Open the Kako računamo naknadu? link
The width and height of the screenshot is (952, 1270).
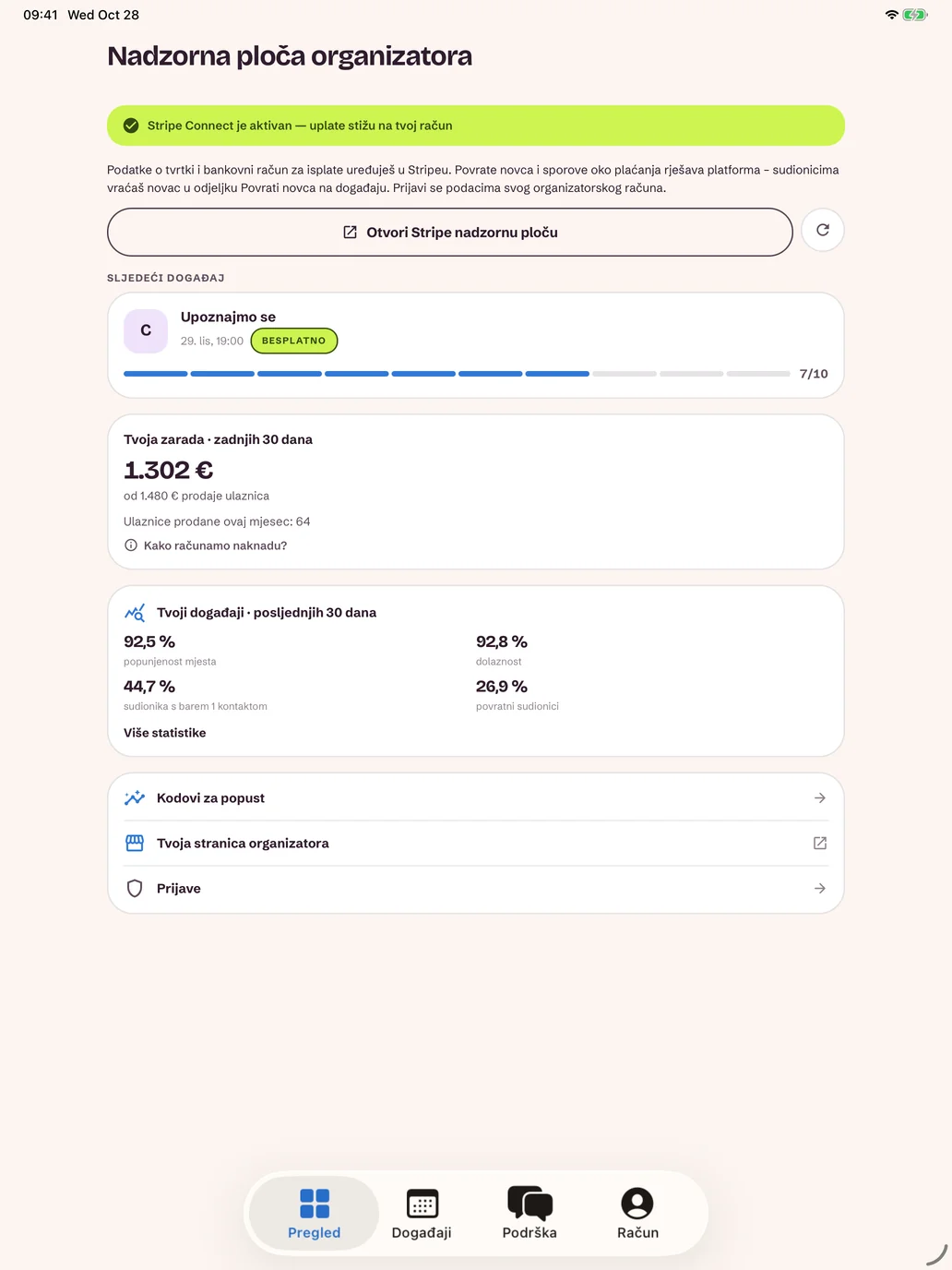pos(215,545)
